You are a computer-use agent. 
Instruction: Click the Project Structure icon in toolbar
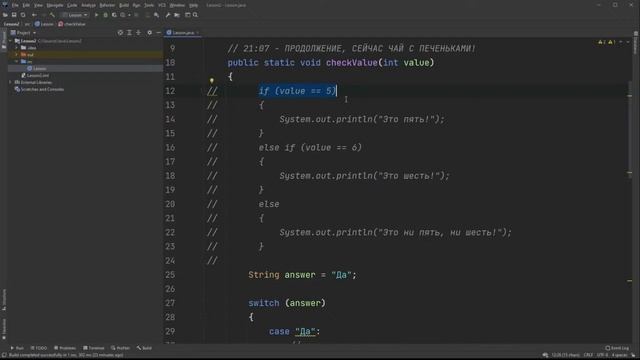(x=177, y=15)
